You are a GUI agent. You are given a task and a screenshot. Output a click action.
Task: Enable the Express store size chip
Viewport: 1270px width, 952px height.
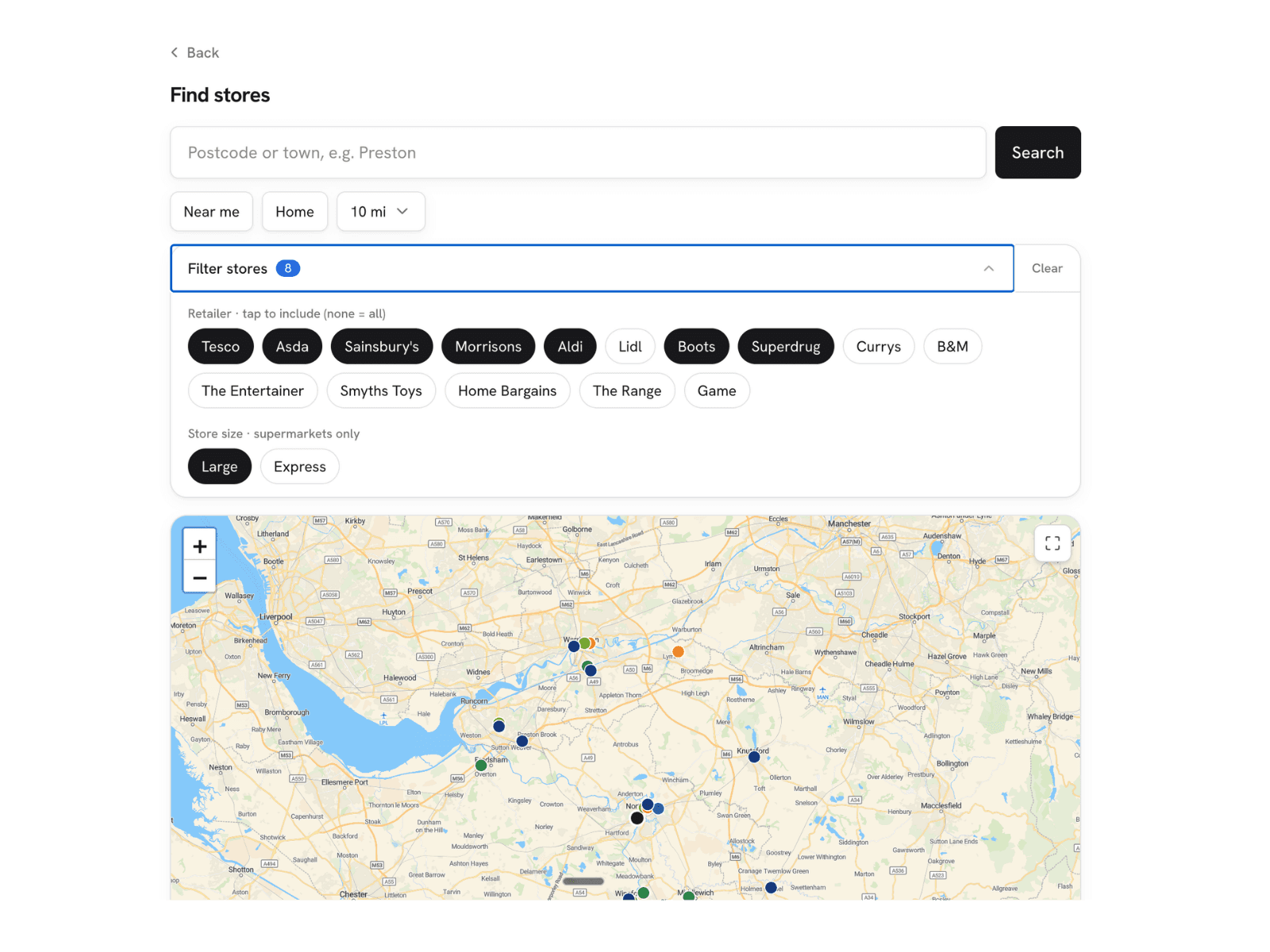pos(300,466)
